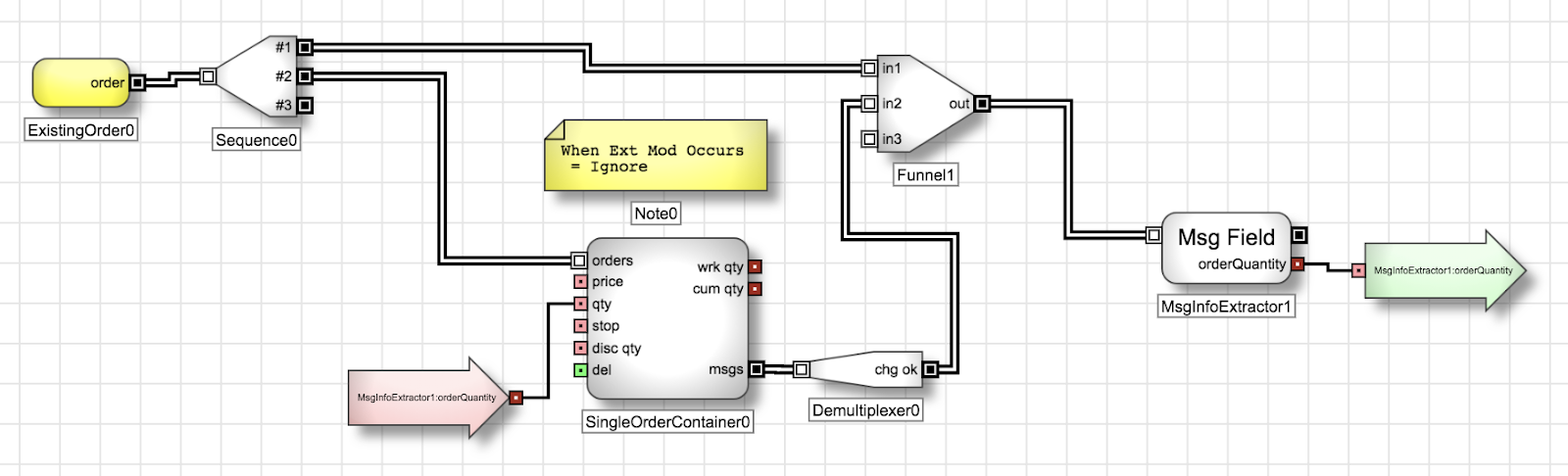Image resolution: width=1568 pixels, height=476 pixels.
Task: Click the wrk qty output port
Action: [x=755, y=266]
